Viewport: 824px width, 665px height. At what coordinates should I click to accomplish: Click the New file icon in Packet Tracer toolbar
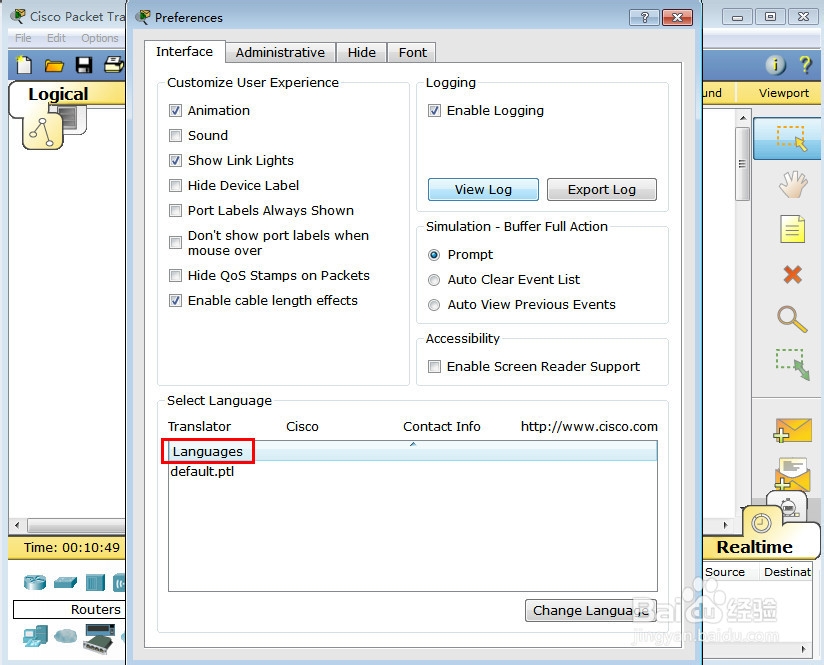pyautogui.click(x=24, y=65)
